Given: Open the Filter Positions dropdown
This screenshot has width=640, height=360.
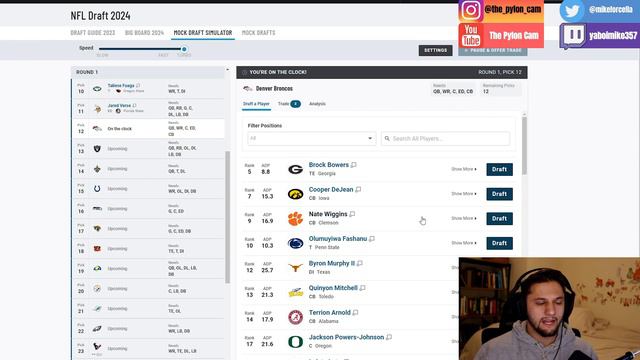Looking at the screenshot, I should click(311, 138).
